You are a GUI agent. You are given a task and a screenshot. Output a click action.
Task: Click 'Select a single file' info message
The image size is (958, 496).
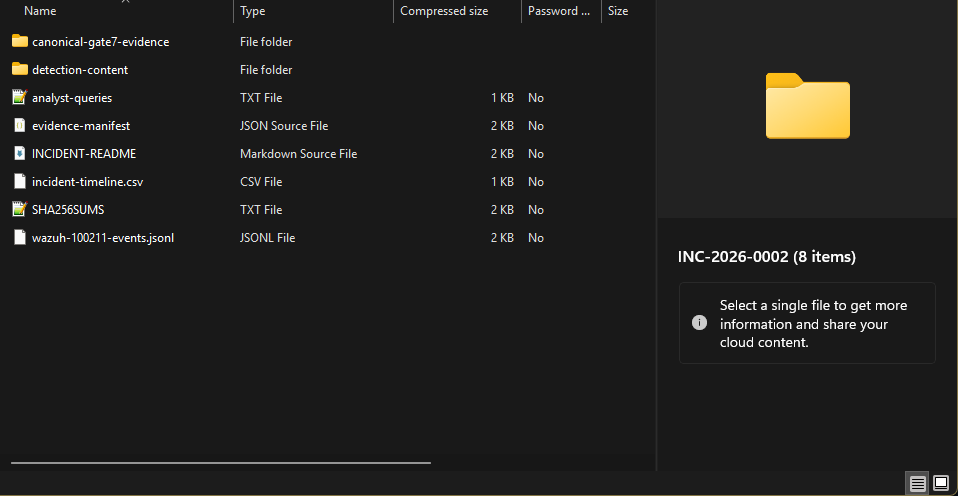coord(813,324)
